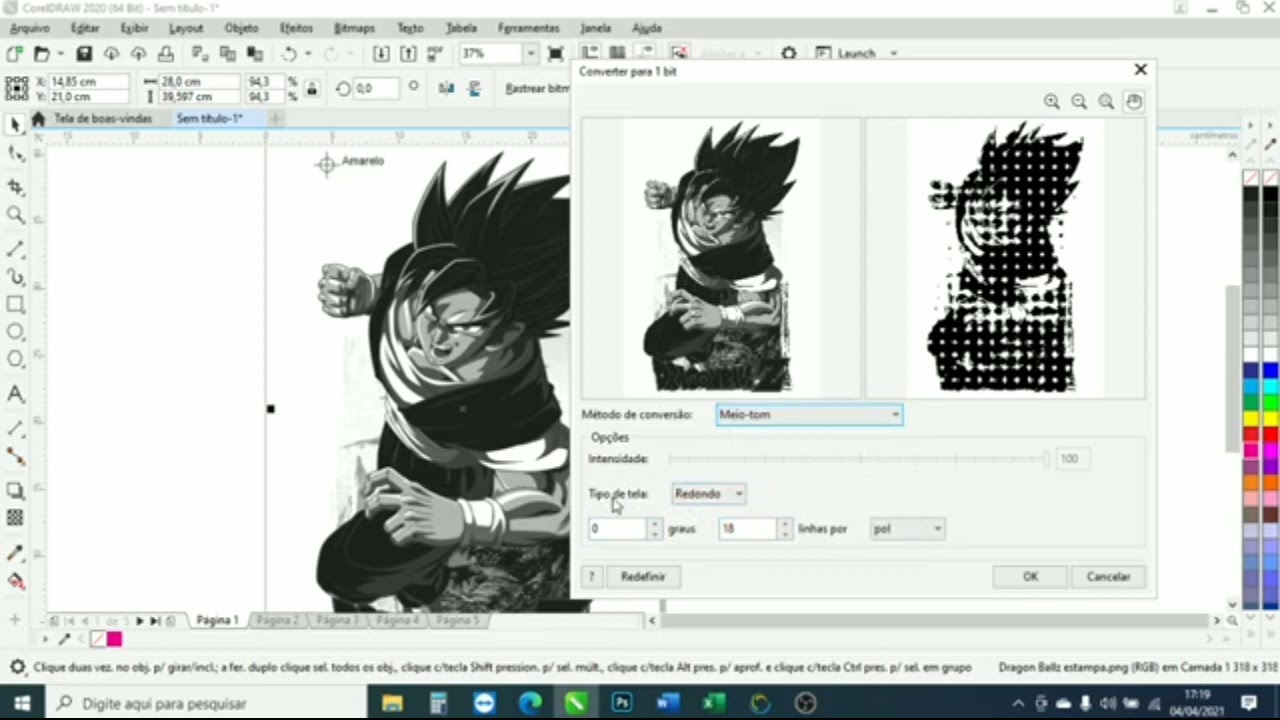Click the Rastrear bitmap button
Viewport: 1280px width, 720px height.
tap(536, 88)
